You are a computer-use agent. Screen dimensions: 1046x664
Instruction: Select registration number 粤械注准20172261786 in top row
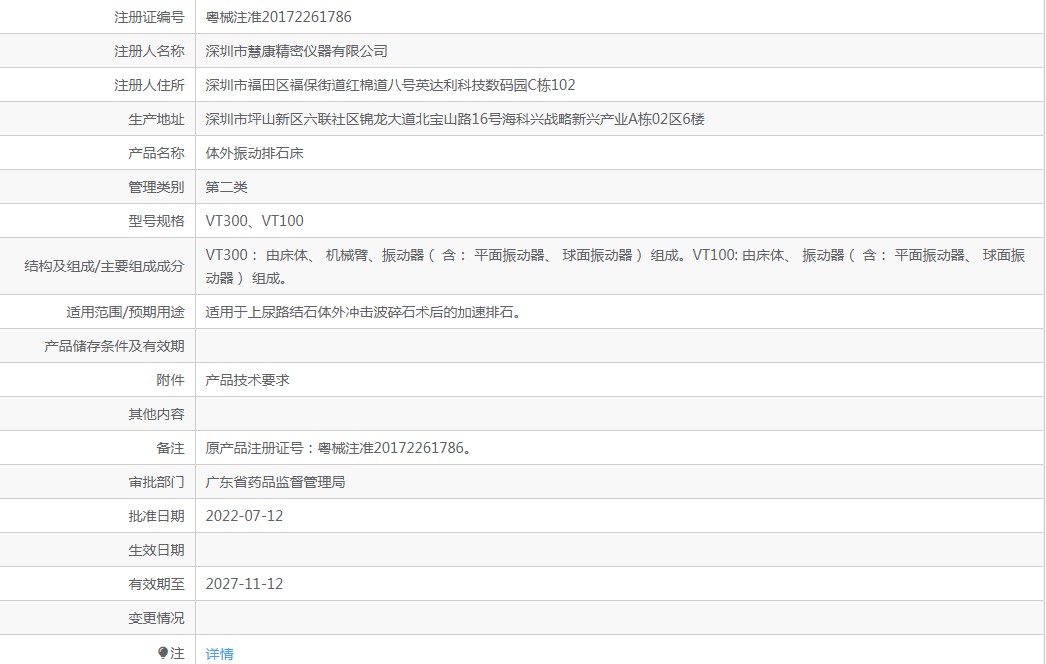pyautogui.click(x=278, y=17)
